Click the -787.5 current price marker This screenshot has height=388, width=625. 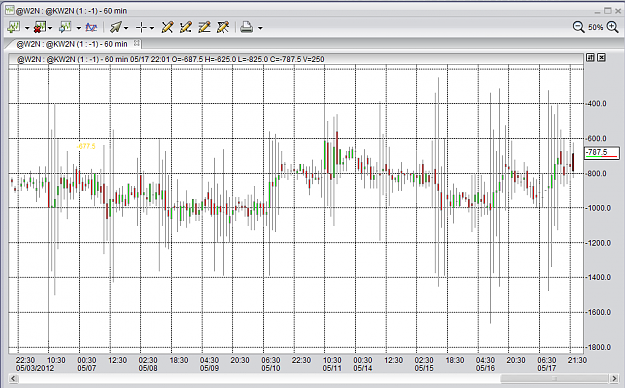[601, 153]
